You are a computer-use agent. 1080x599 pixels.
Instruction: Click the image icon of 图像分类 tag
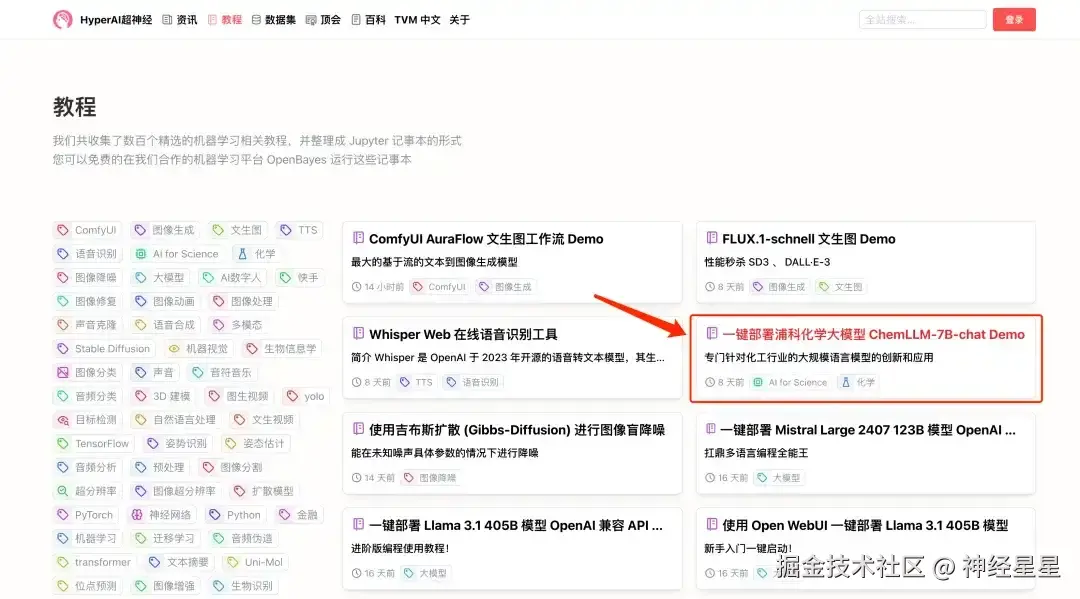pos(63,372)
